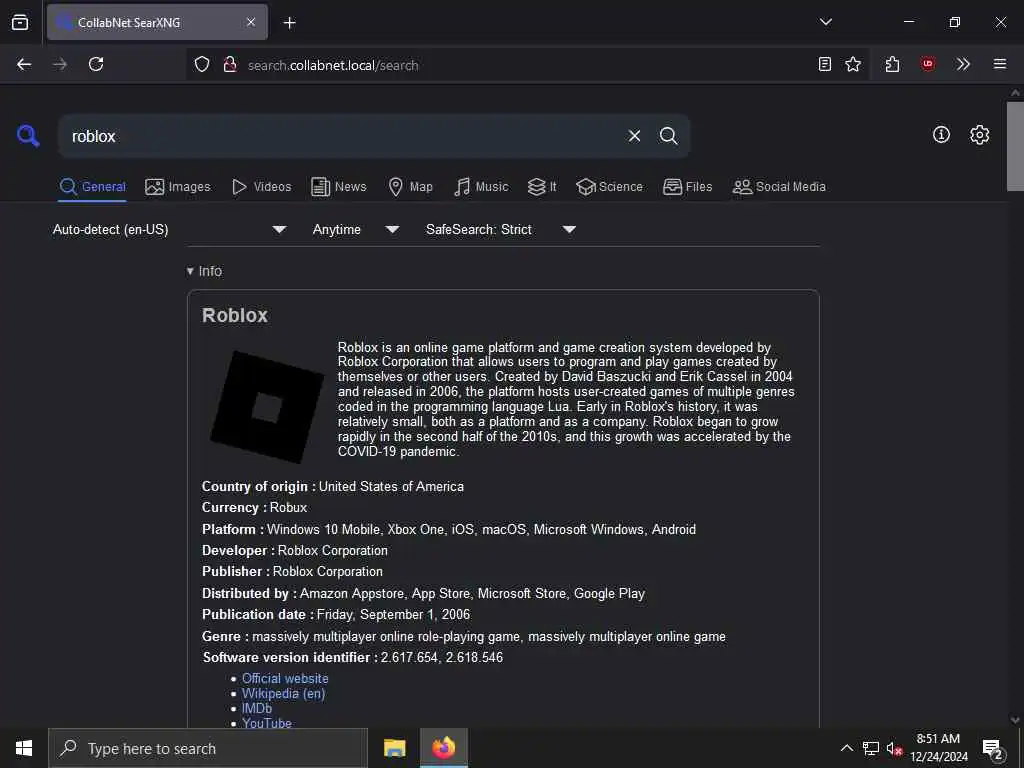Switch to Music search category
Image resolution: width=1024 pixels, height=768 pixels.
pyautogui.click(x=481, y=187)
